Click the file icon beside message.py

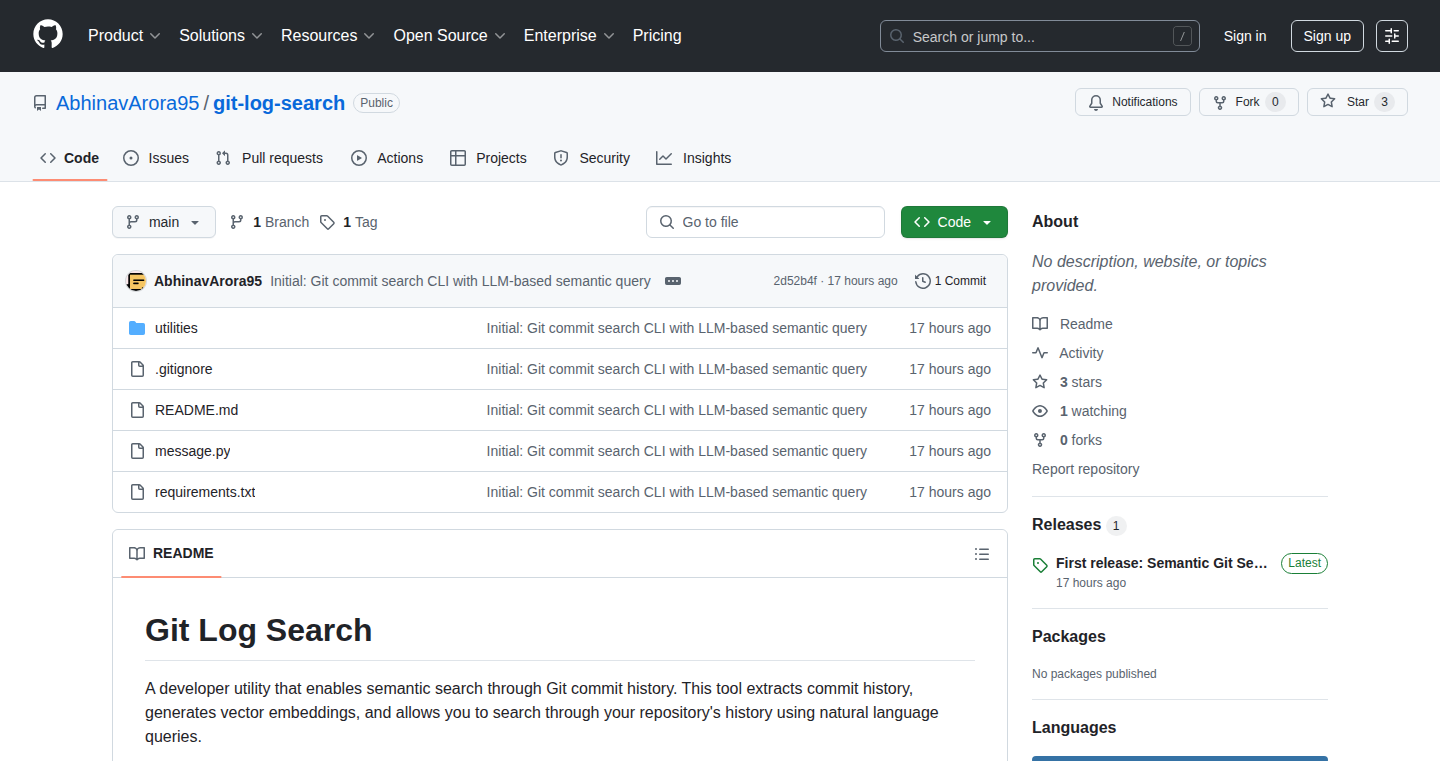click(137, 451)
